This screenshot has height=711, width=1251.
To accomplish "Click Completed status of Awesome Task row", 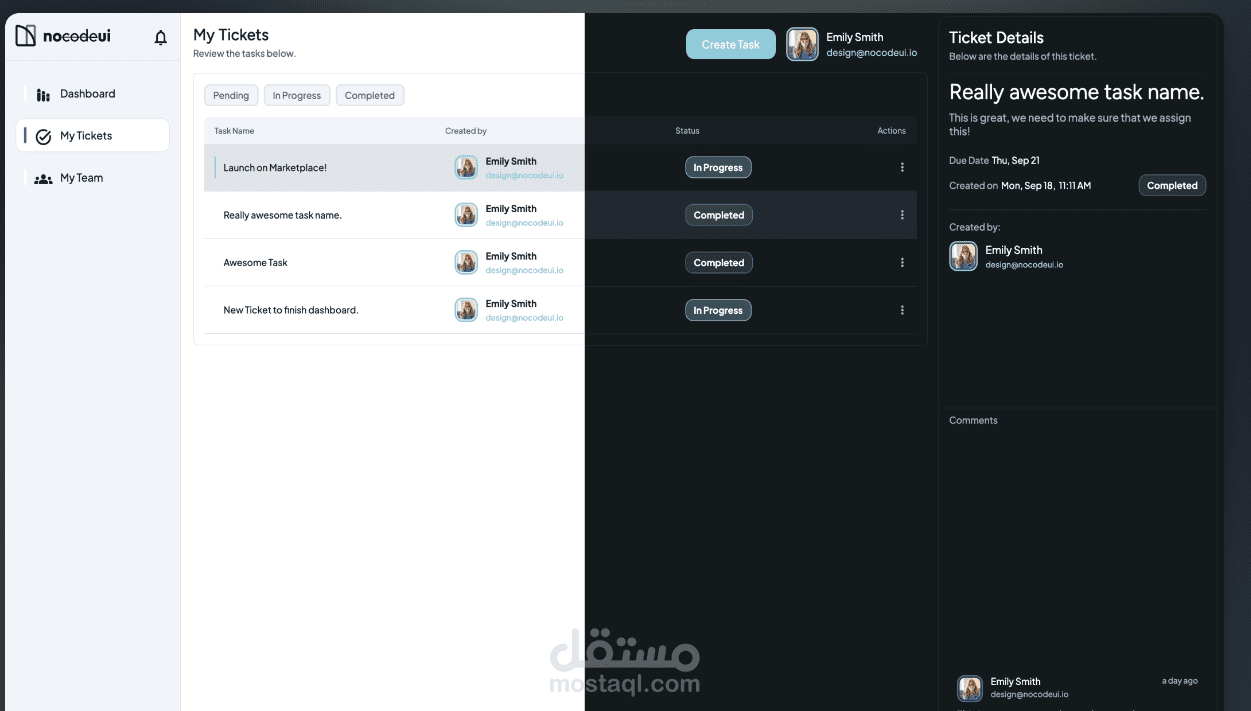I will tap(719, 263).
